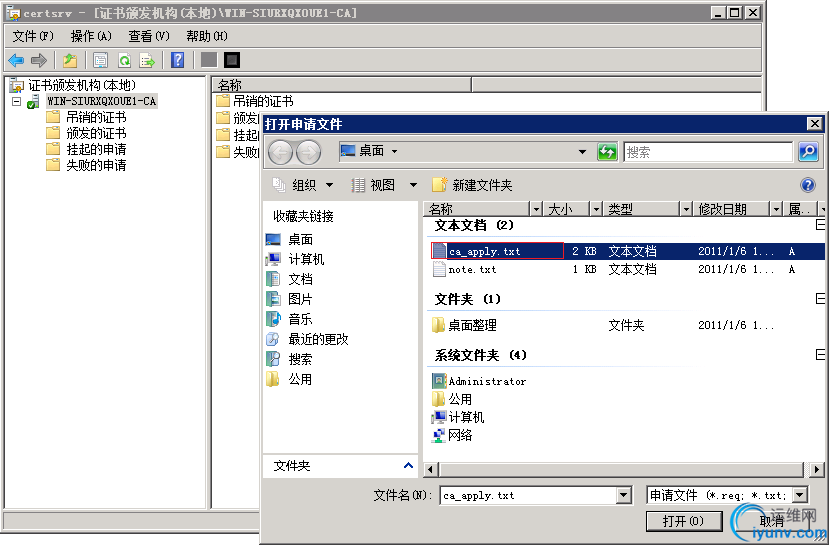Click the round blue help icon in dialog
Screen dimensions: 833x549
[808, 185]
